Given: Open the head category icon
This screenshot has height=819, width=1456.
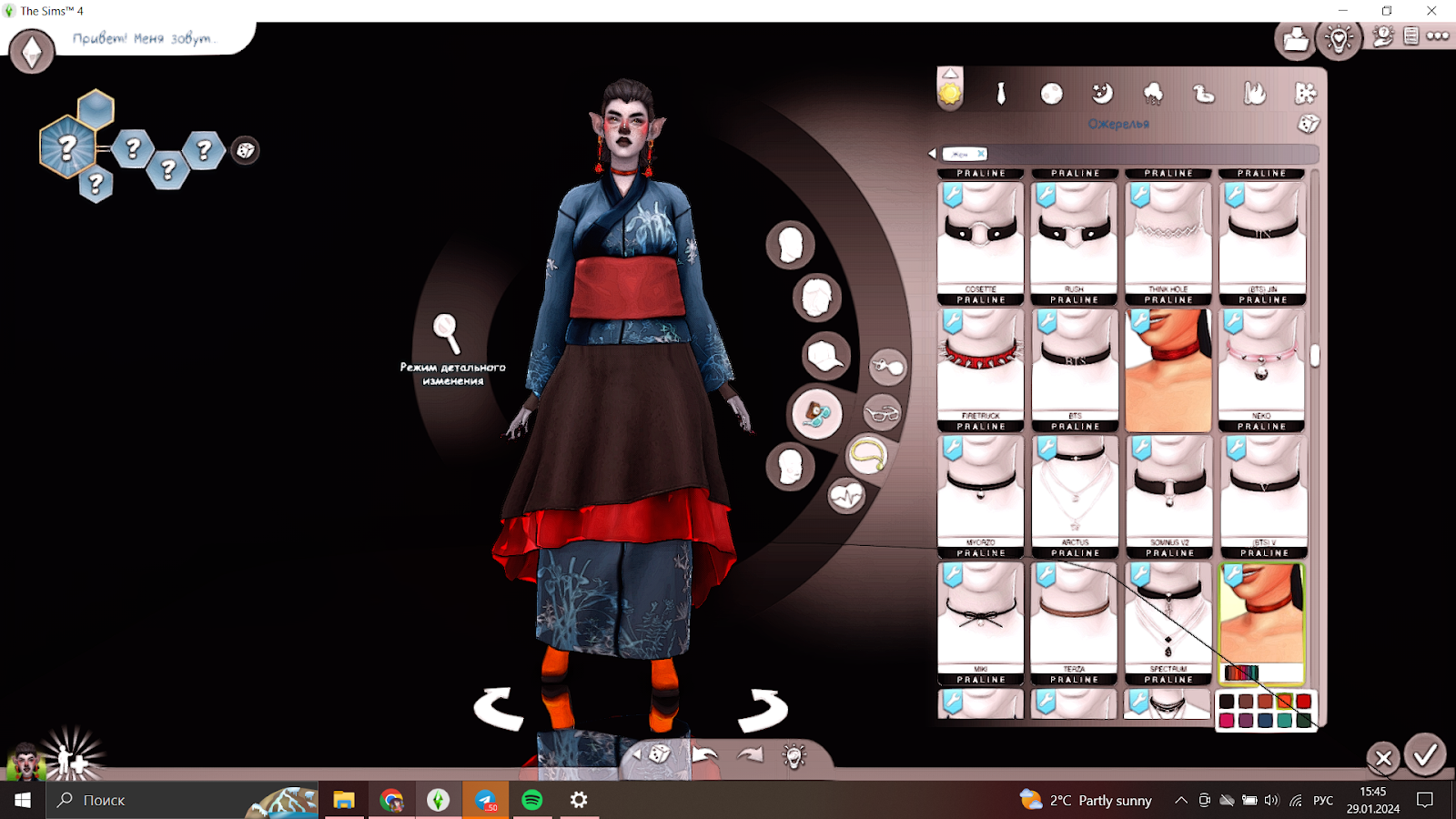Looking at the screenshot, I should coord(790,245).
